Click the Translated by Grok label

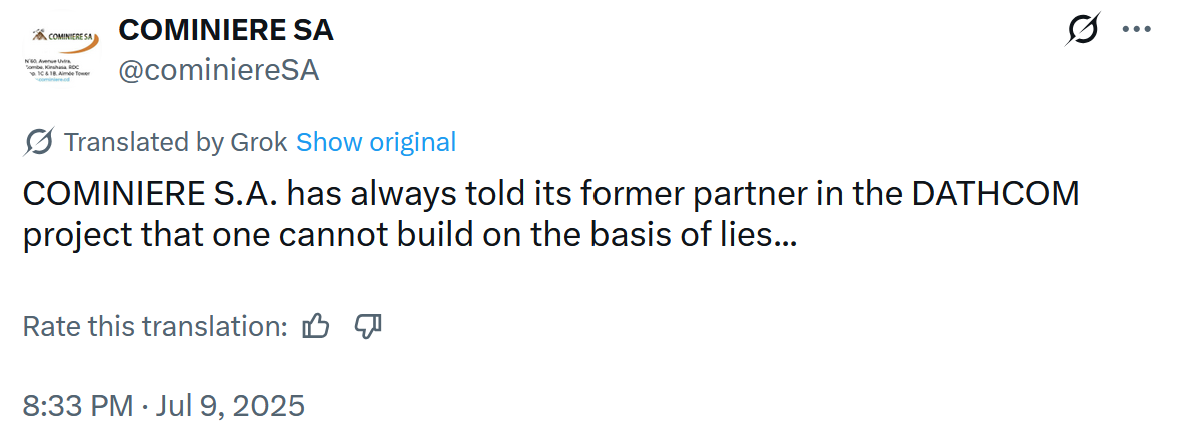point(176,142)
